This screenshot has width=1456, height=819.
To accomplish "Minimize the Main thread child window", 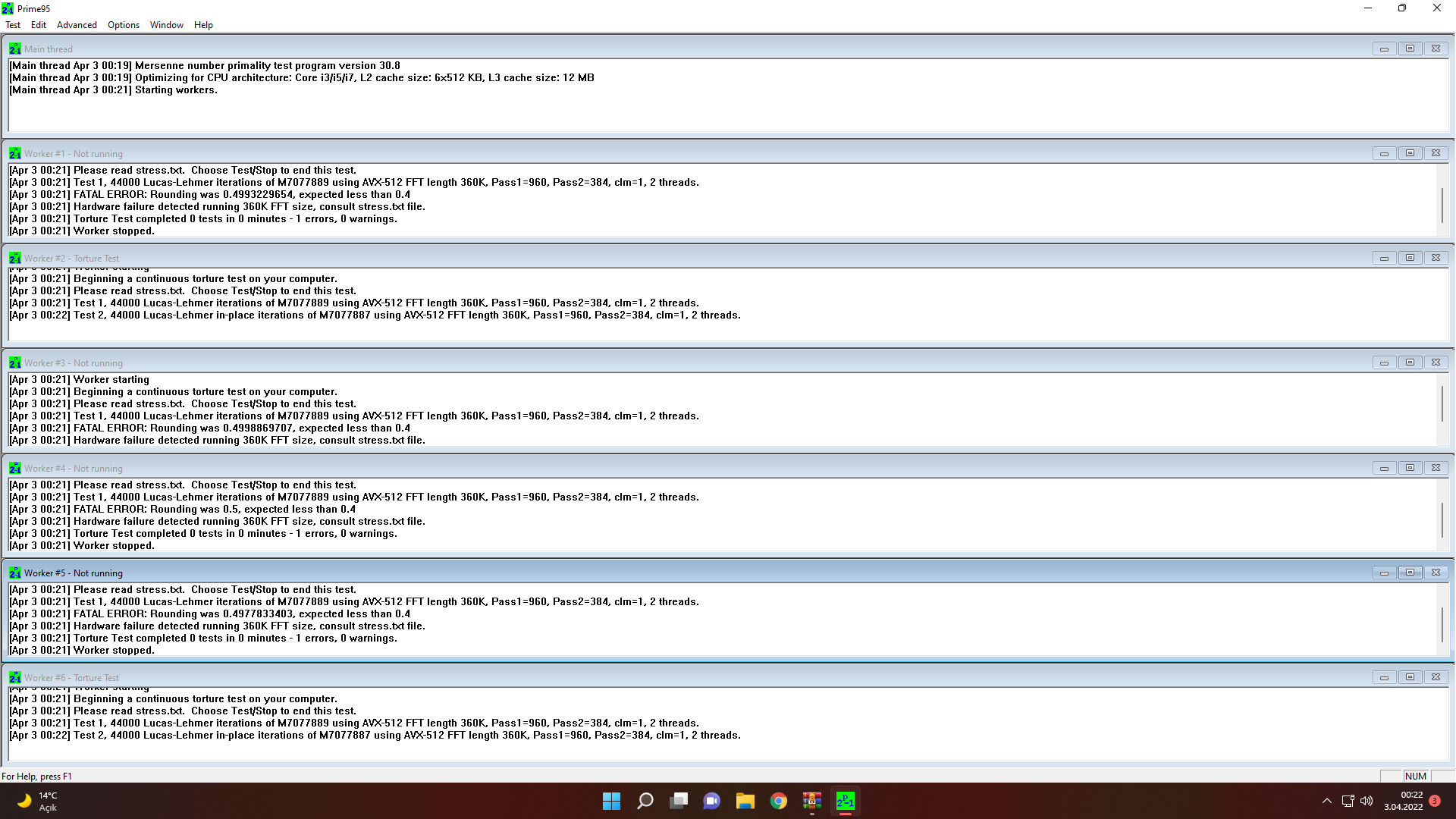I will point(1384,49).
